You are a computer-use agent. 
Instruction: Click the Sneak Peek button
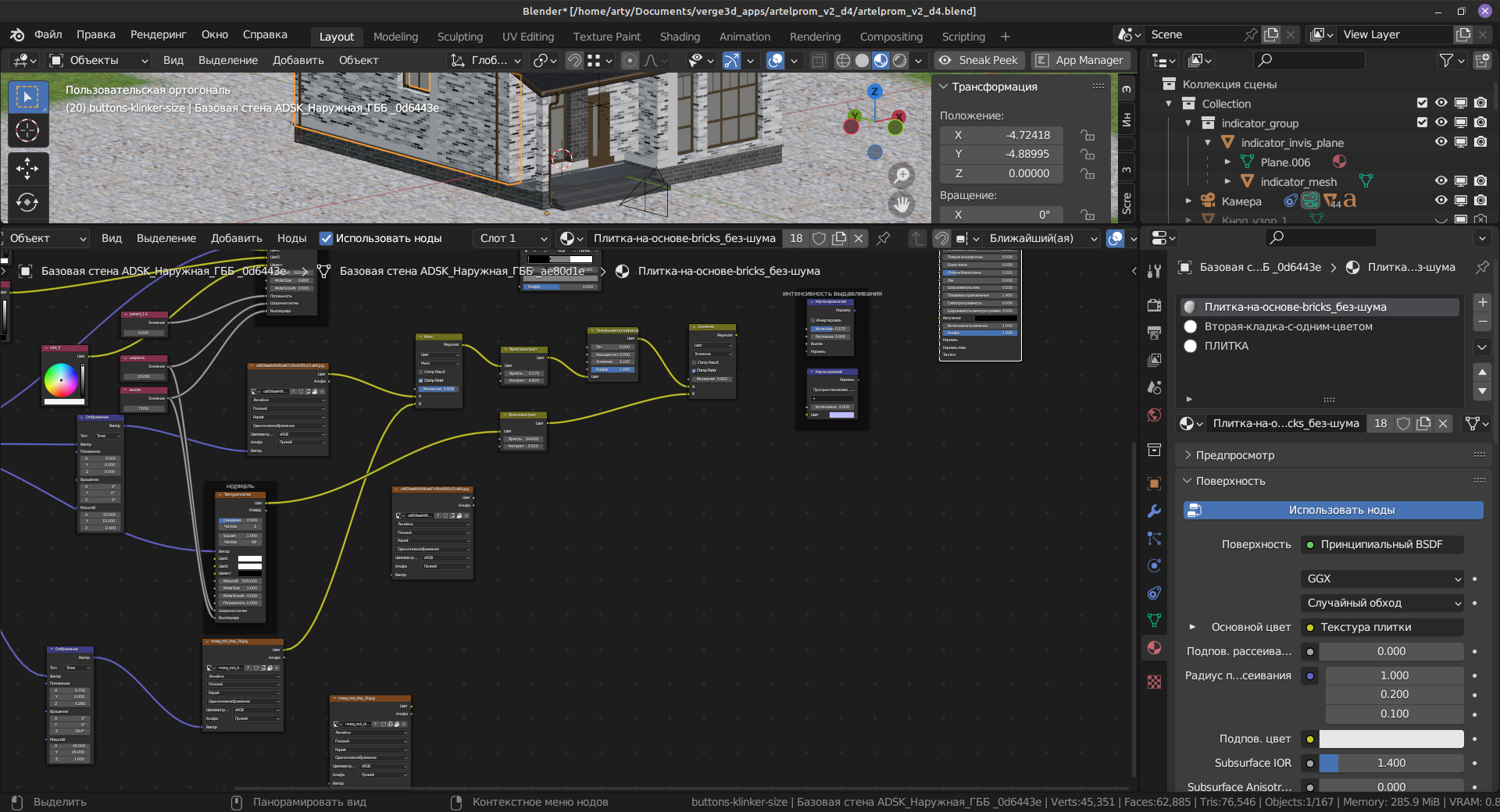[979, 60]
